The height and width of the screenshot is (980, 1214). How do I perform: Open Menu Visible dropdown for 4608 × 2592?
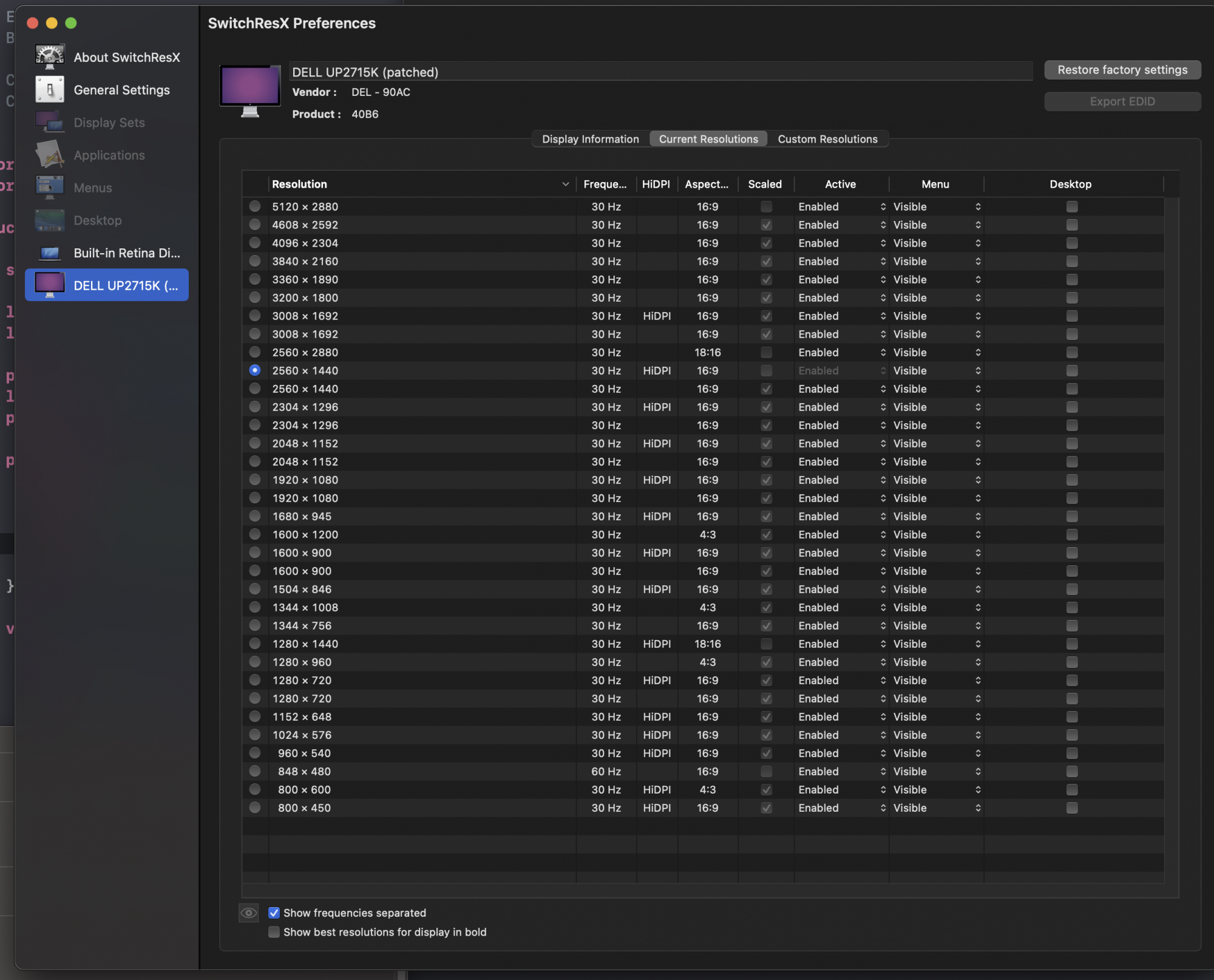[x=936, y=225]
